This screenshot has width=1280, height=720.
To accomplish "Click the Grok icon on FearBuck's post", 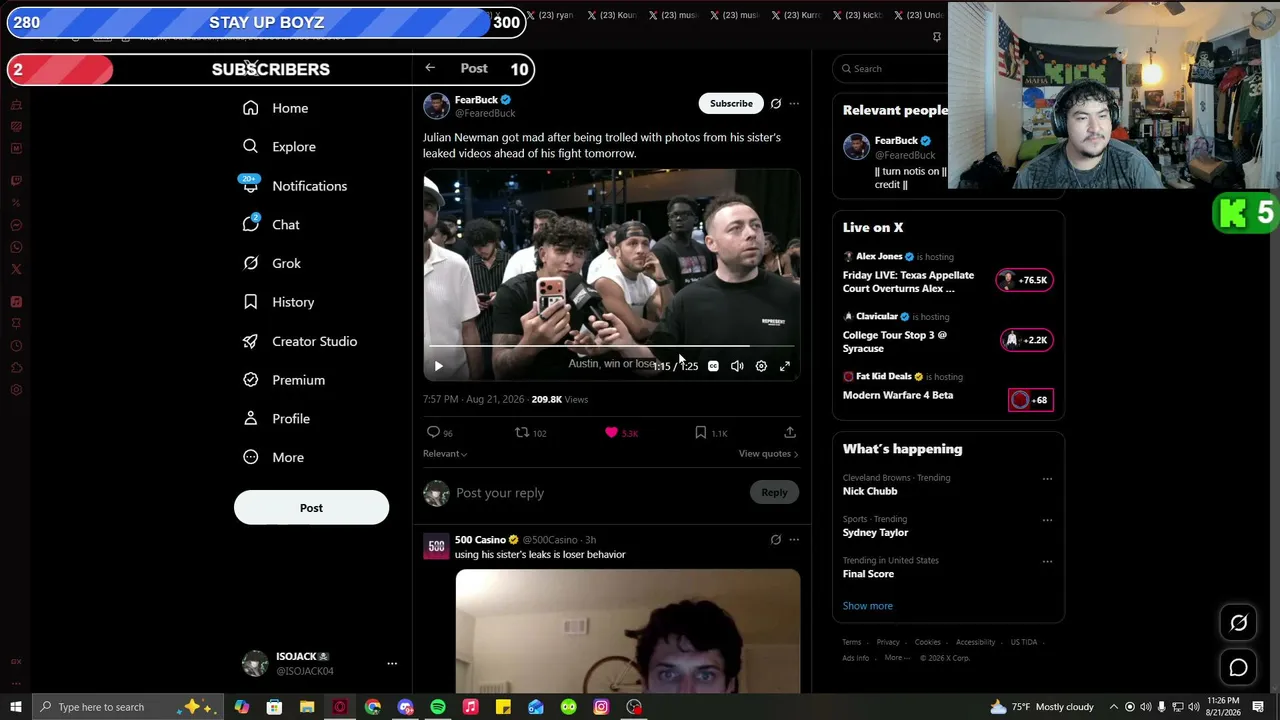I will (776, 103).
